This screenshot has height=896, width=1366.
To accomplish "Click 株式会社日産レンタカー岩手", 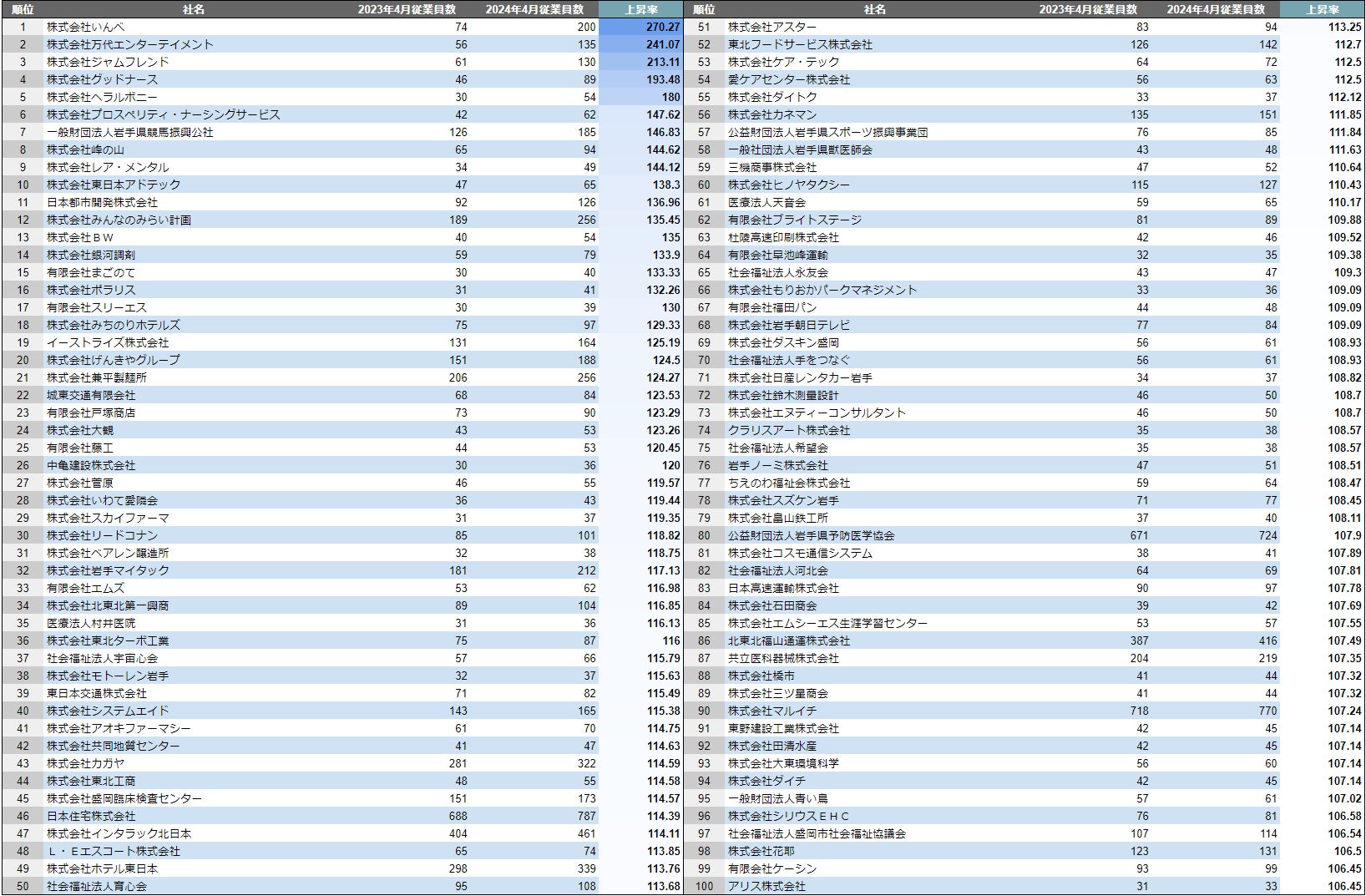I will tap(800, 377).
